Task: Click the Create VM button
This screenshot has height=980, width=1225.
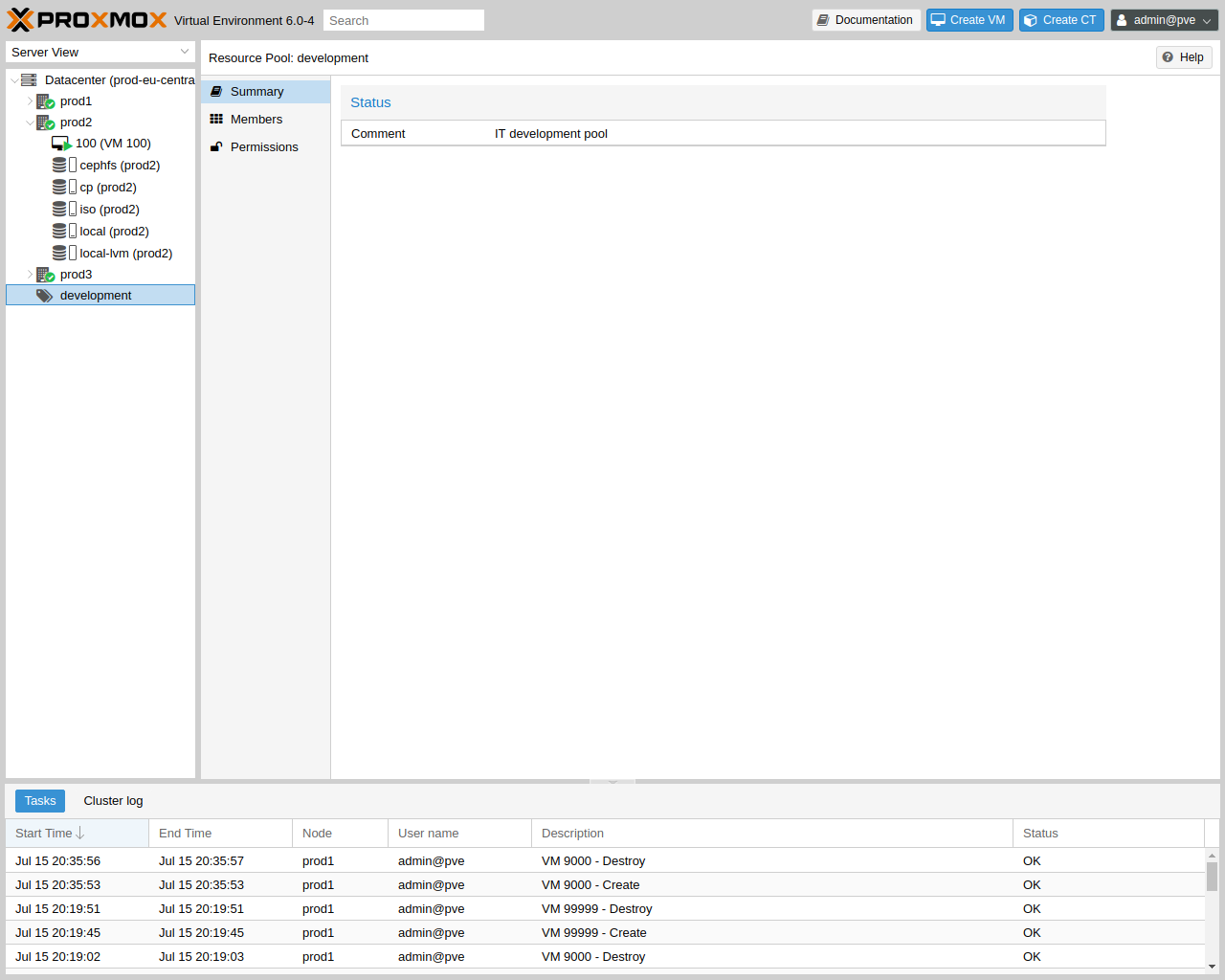Action: point(969,20)
